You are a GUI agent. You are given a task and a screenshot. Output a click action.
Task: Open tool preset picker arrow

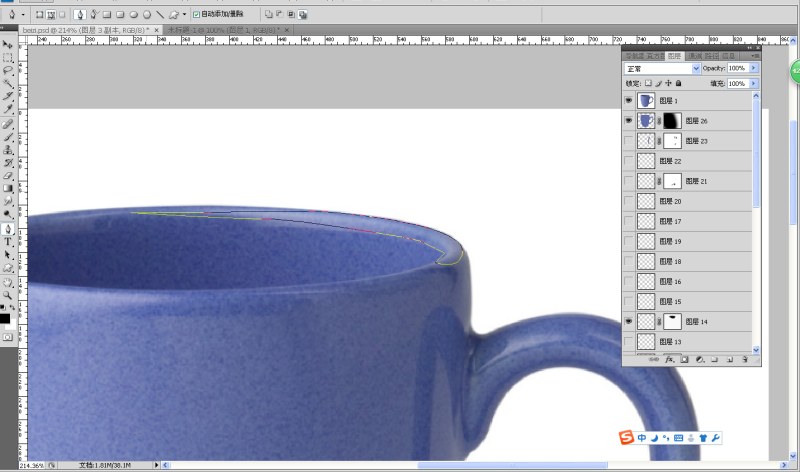(23, 15)
